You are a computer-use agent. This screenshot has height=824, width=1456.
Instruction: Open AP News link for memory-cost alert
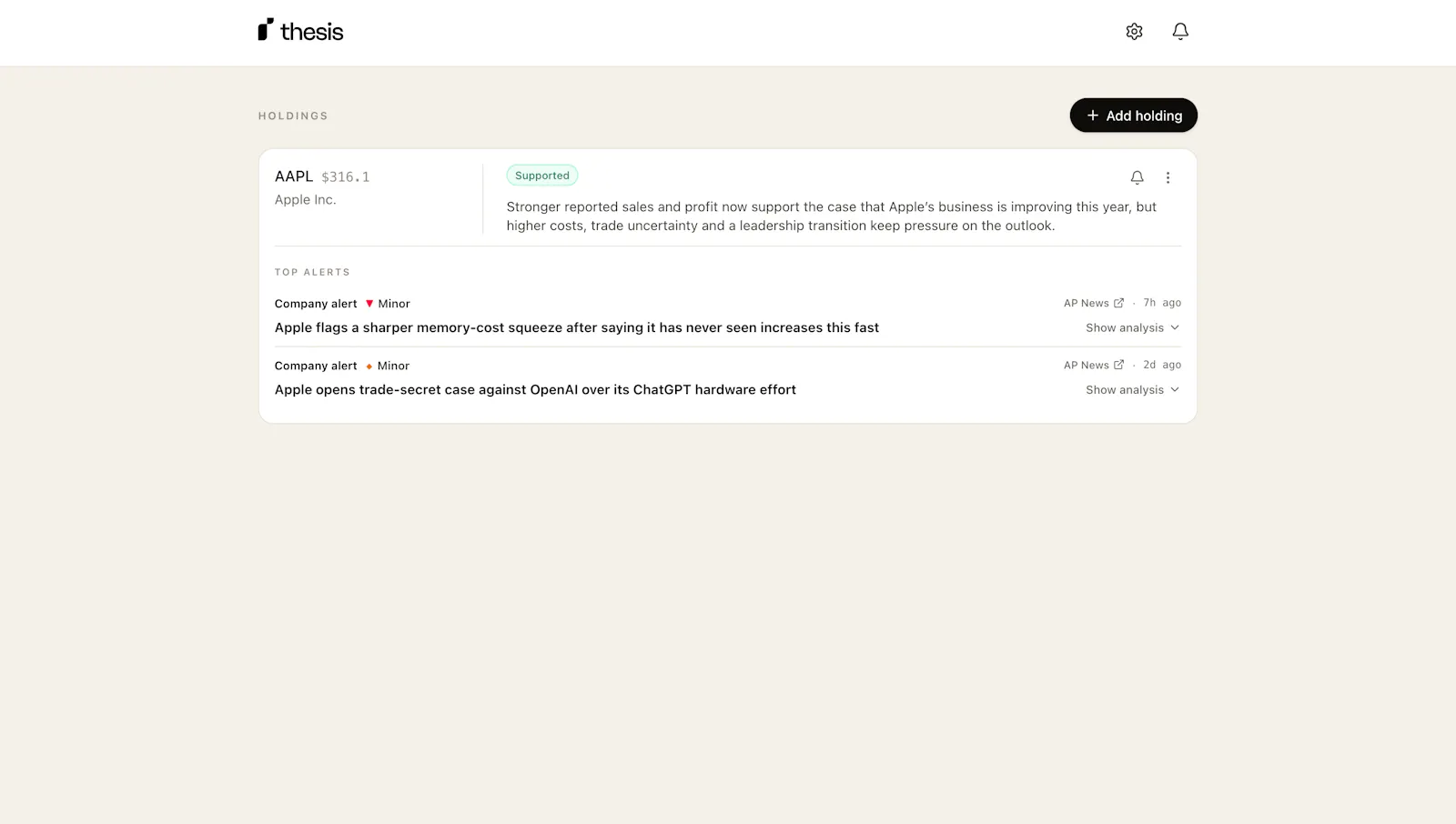click(1094, 303)
